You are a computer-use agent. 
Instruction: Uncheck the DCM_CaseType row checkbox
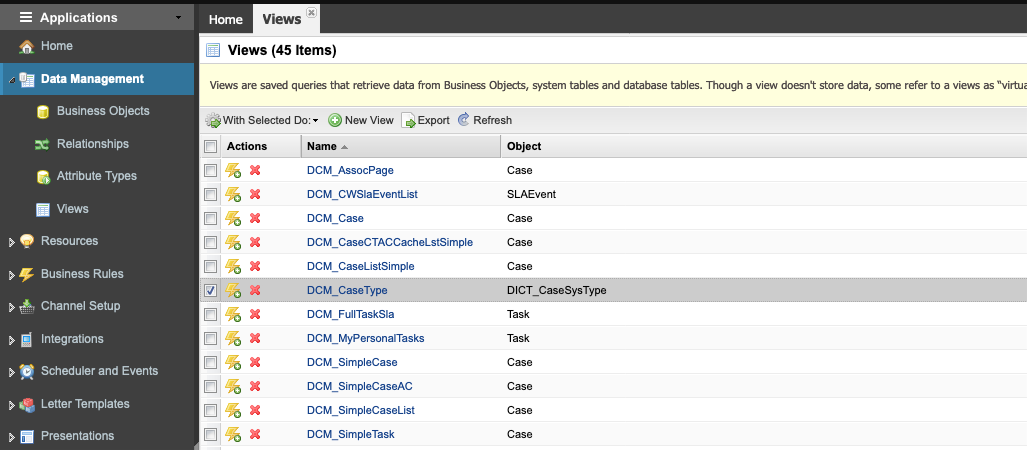[210, 290]
